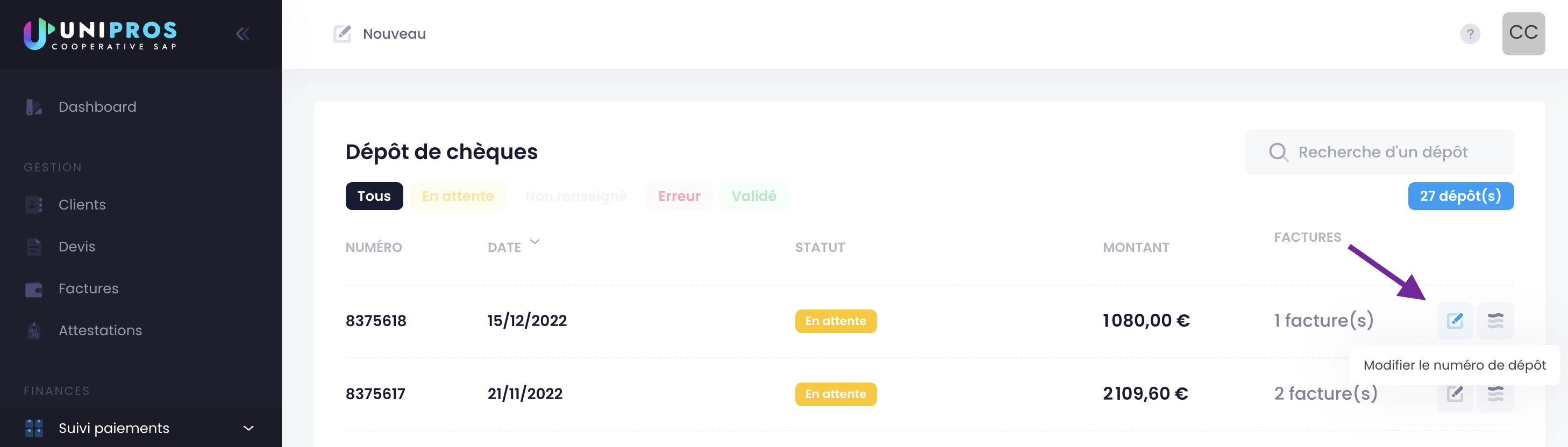Filter deposits by En attente

(458, 197)
